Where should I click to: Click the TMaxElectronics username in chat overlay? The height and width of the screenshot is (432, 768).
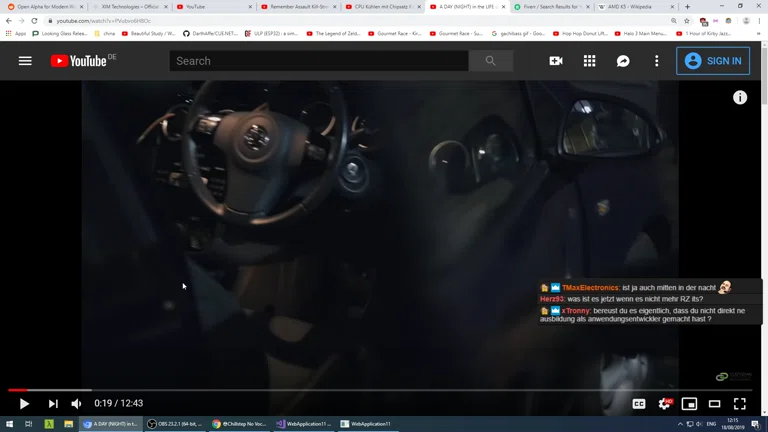pyautogui.click(x=590, y=288)
